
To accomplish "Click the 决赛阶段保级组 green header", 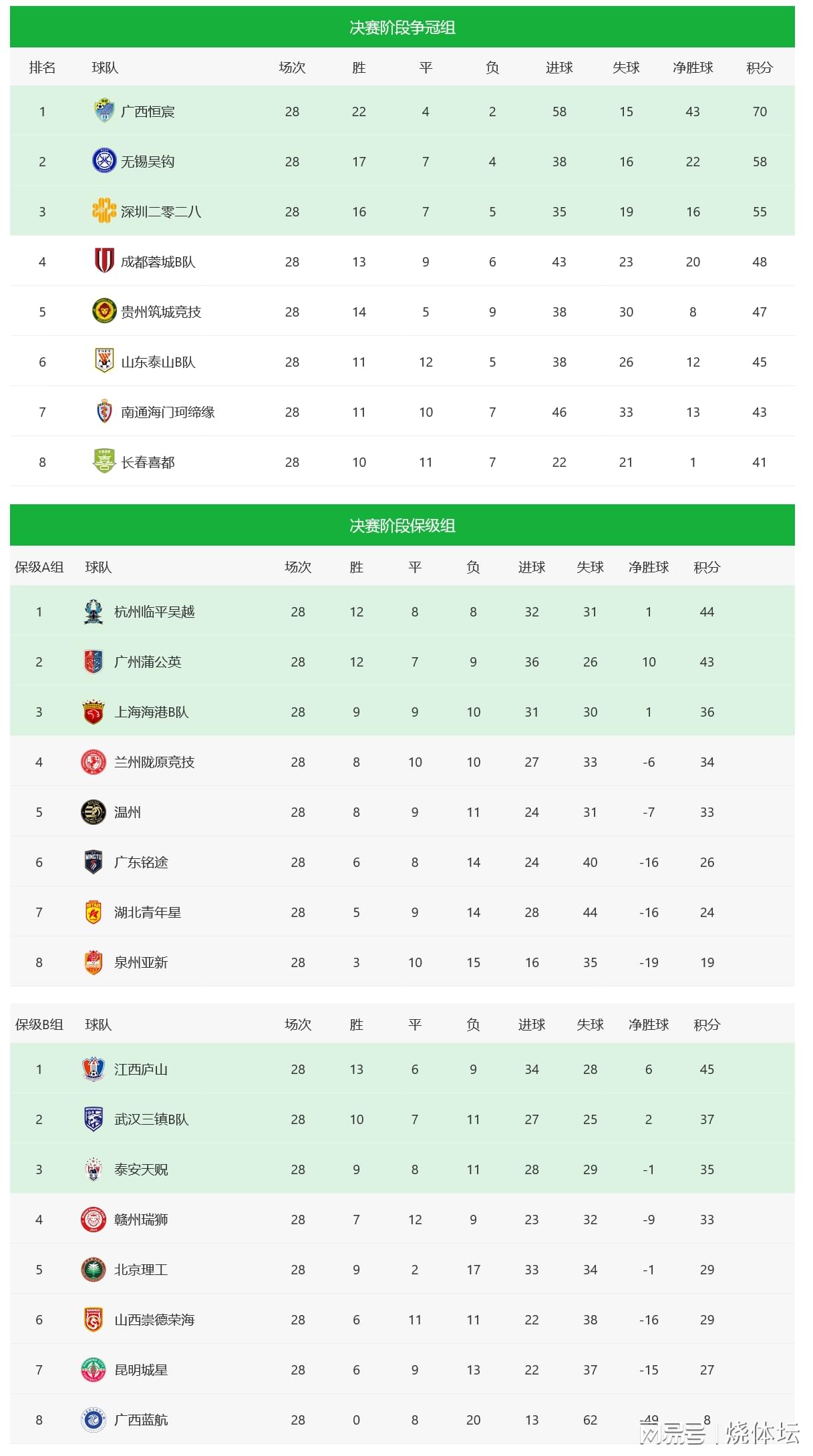I will (x=402, y=526).
